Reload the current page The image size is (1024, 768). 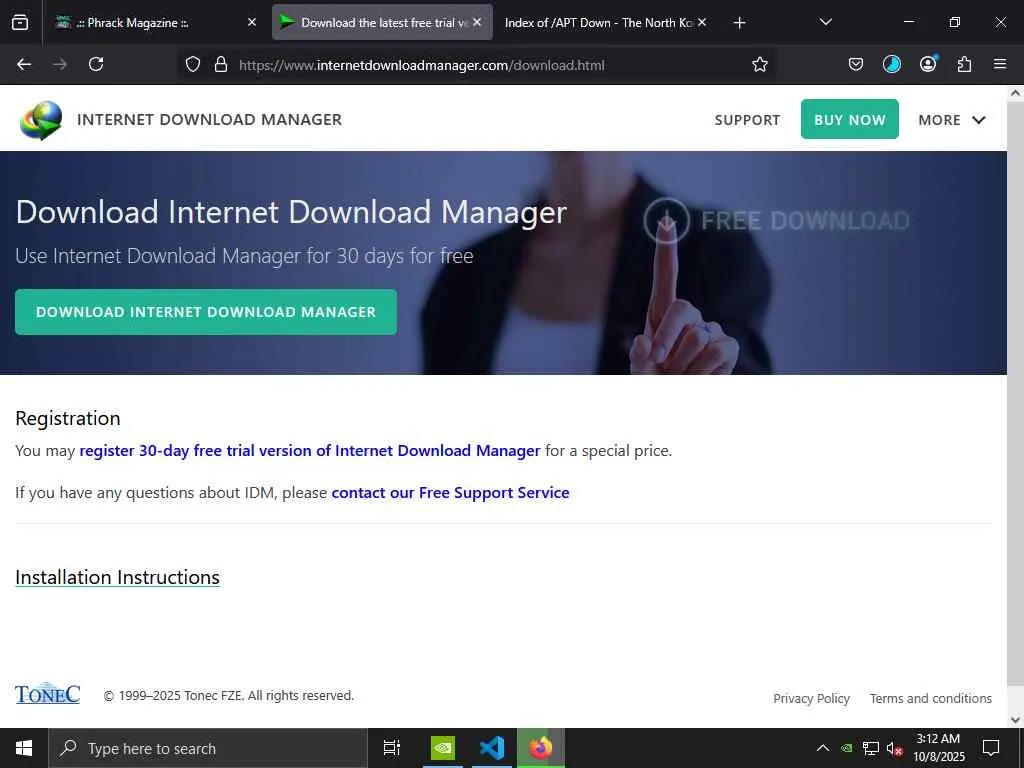(x=96, y=64)
